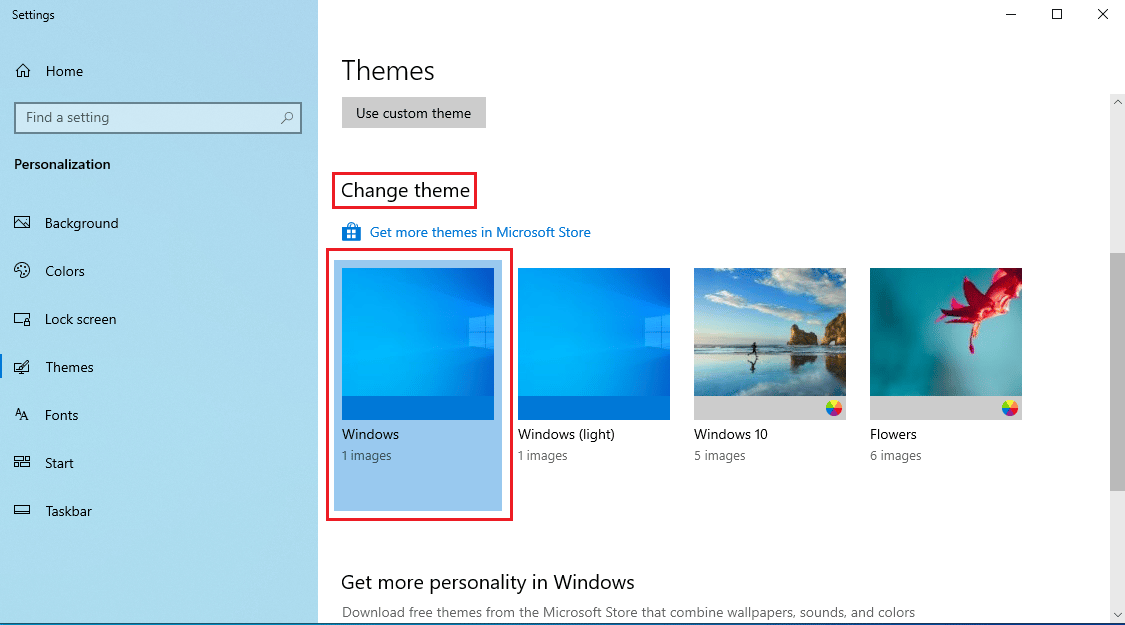The width and height of the screenshot is (1125, 625).
Task: Click the Microsoft Store bag icon
Action: [x=351, y=232]
